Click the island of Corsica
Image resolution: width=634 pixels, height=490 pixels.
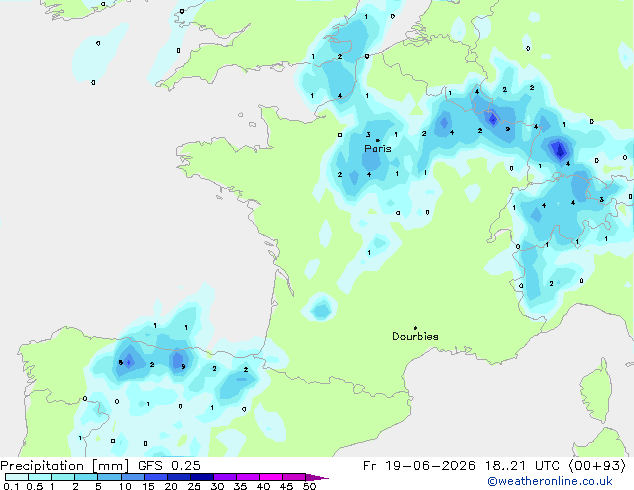(x=596, y=390)
